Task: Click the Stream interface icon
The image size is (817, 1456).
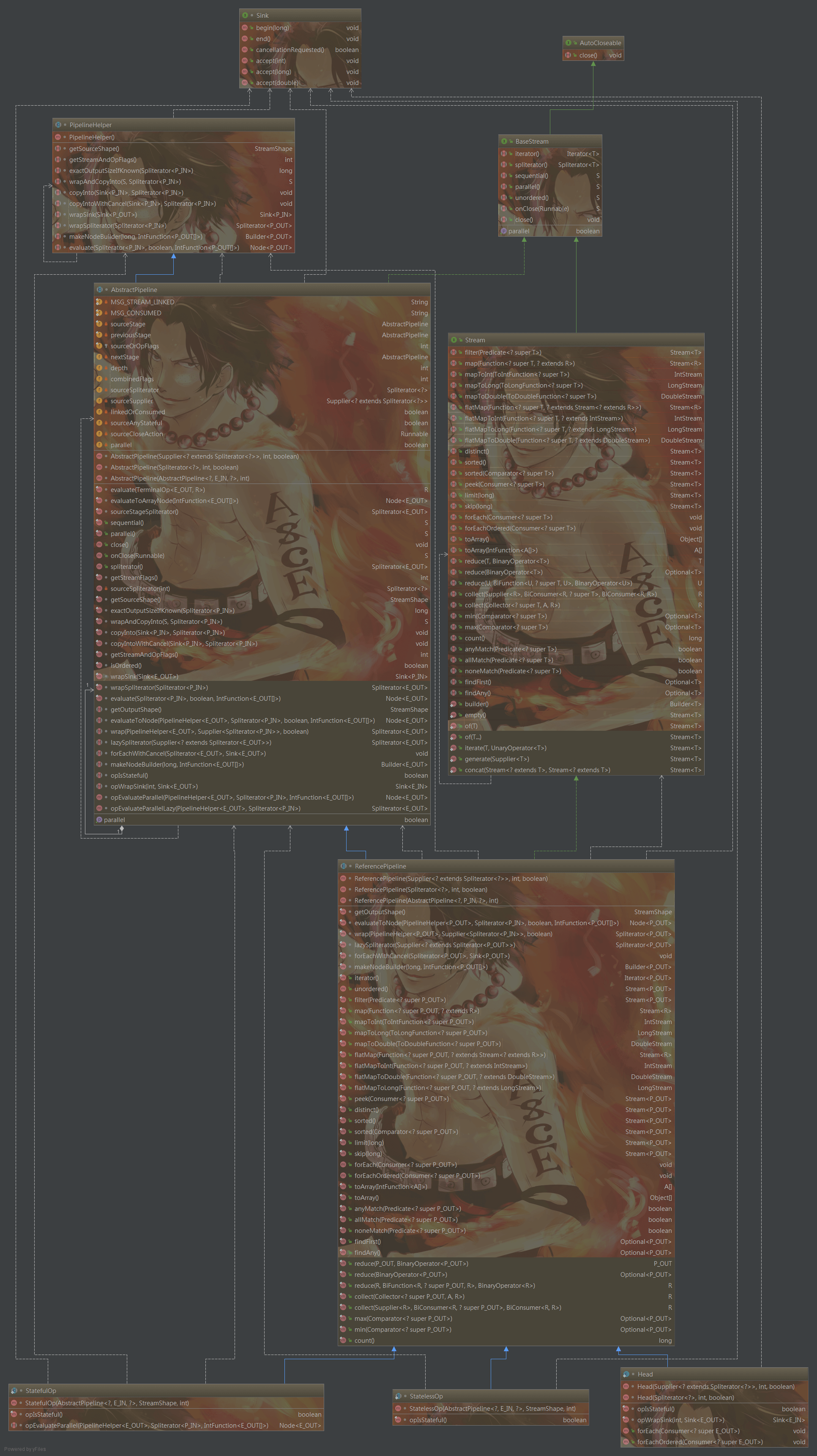Action: click(454, 340)
